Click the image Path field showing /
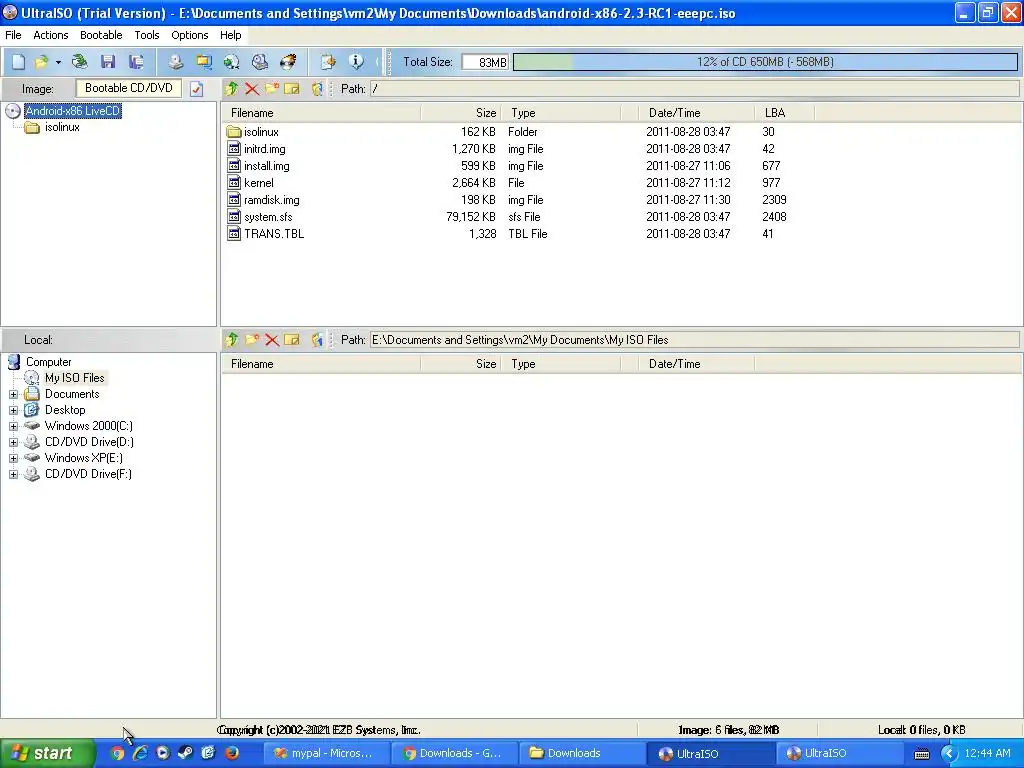 [x=694, y=89]
